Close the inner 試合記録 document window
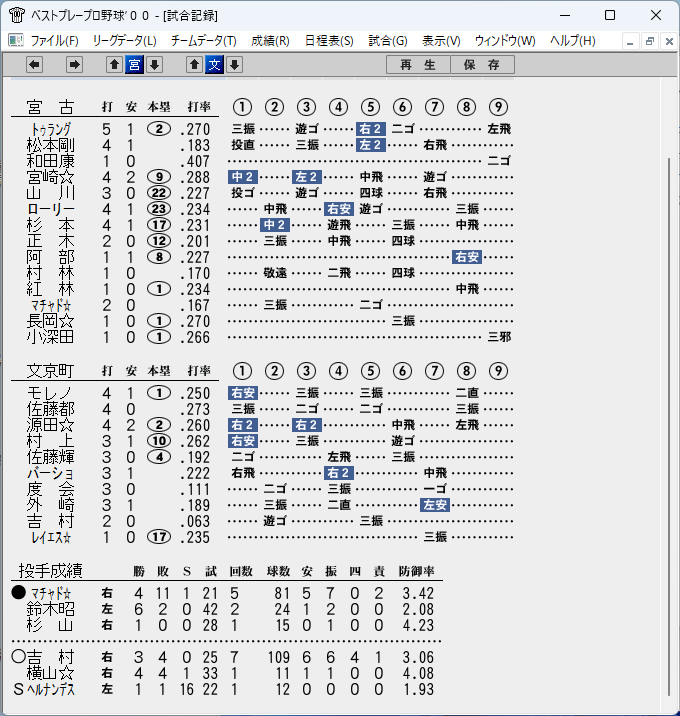Viewport: 680px width, 716px height. (x=669, y=42)
